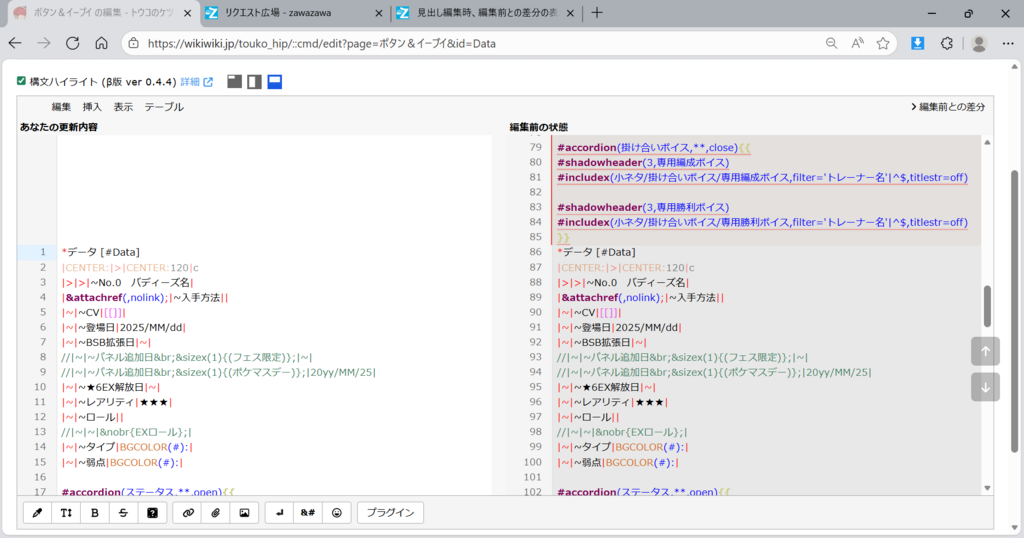Open the 挿入 menu
The height and width of the screenshot is (538, 1024).
coord(92,107)
